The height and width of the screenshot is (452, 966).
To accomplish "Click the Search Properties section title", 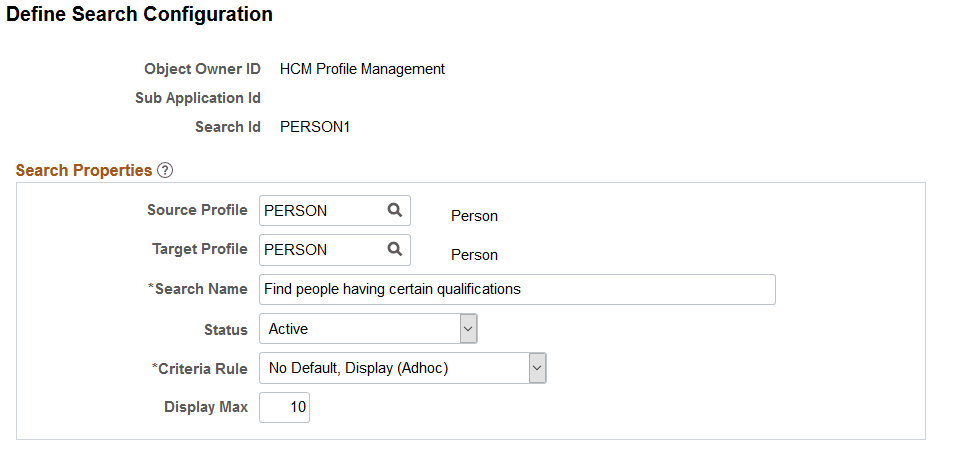I will tap(84, 170).
